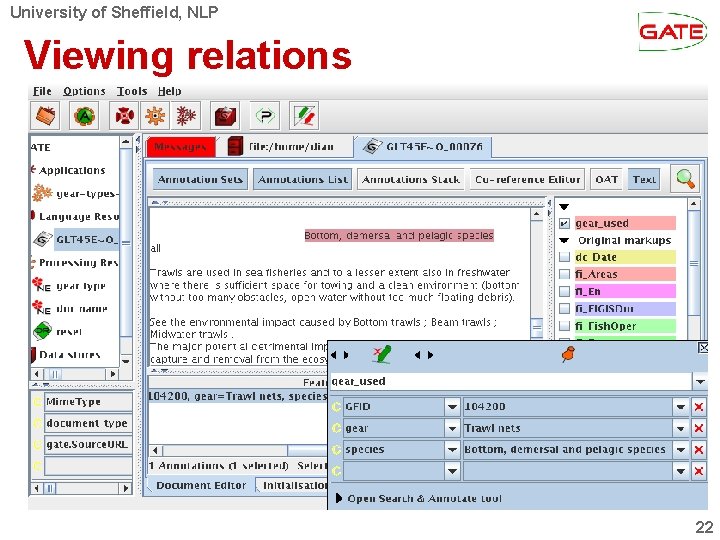Click the MimeType feature field
Screen dimensions: 720x540
pyautogui.click(x=88, y=402)
